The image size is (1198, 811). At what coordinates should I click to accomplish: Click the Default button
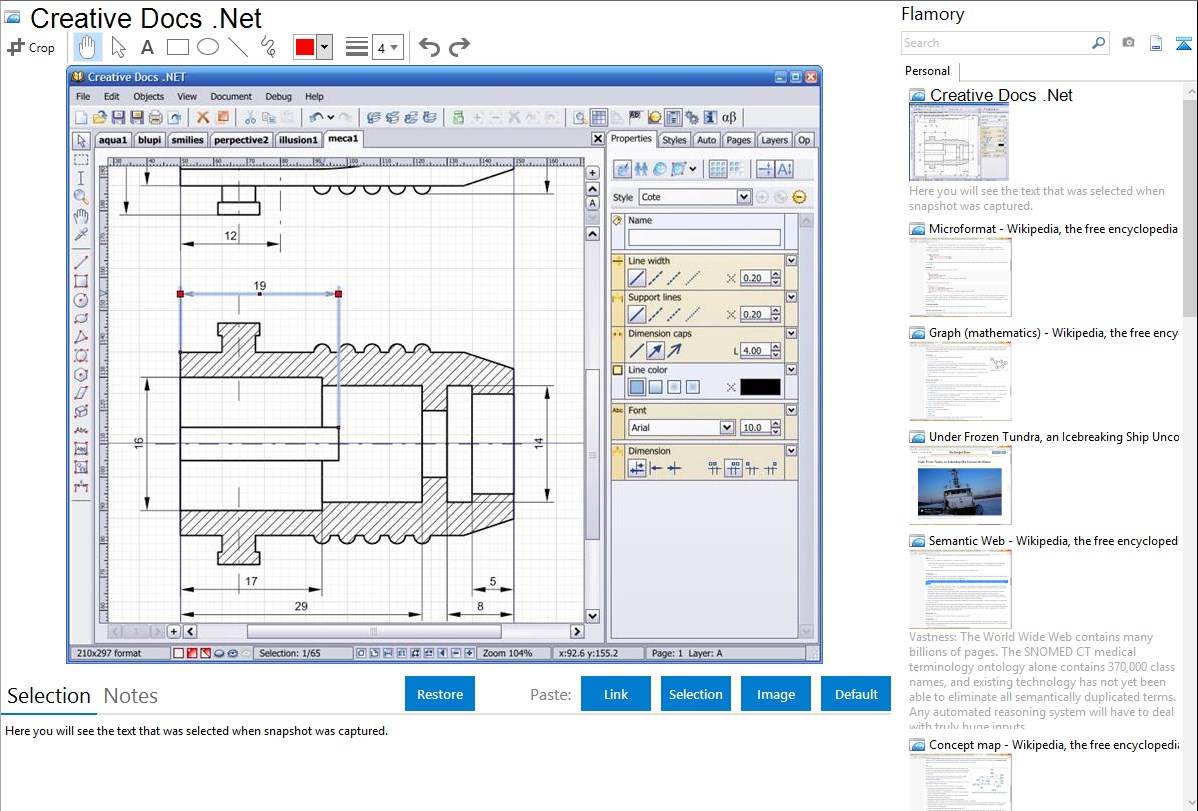pos(856,694)
